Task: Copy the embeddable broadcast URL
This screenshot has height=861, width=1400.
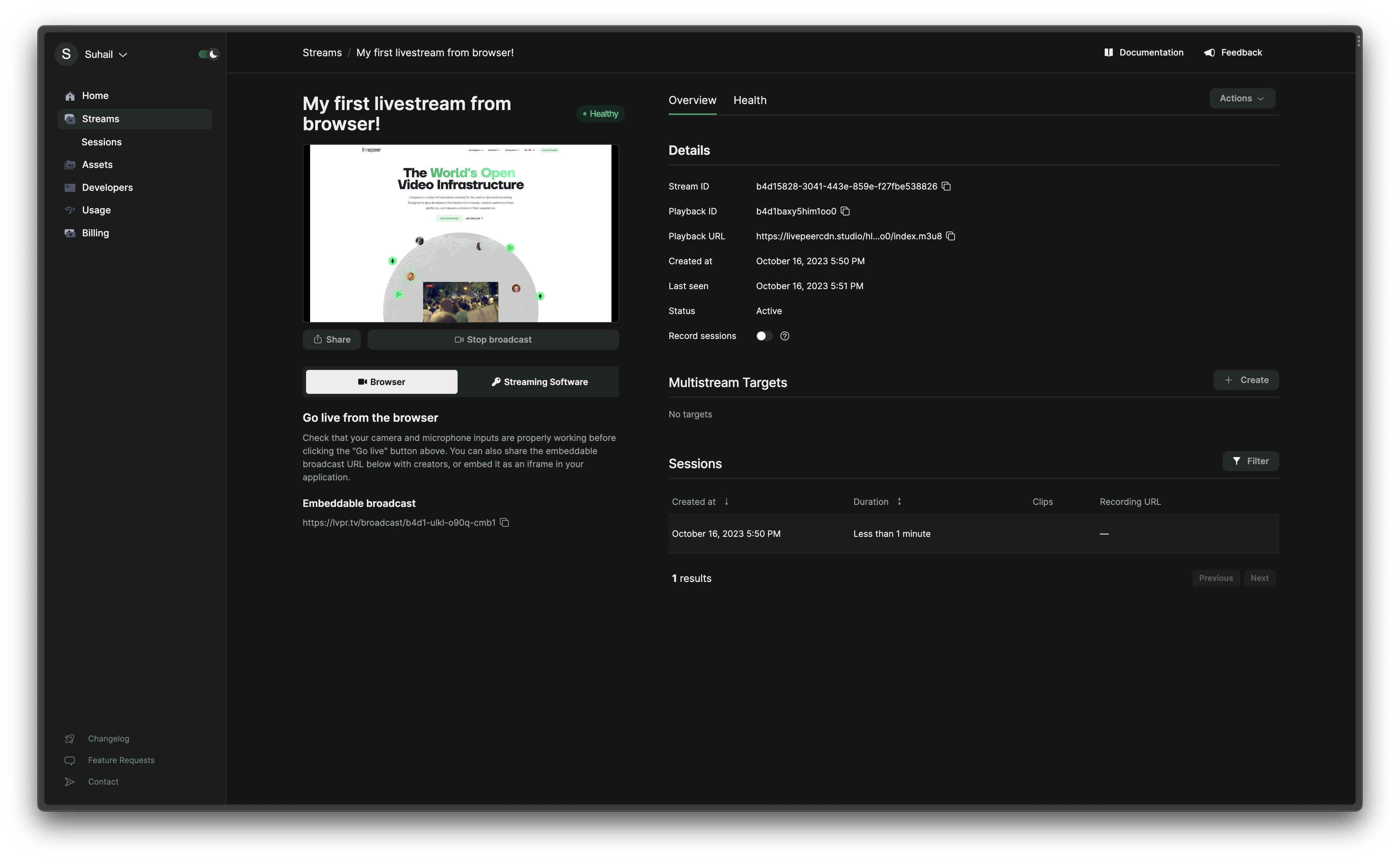Action: (505, 522)
